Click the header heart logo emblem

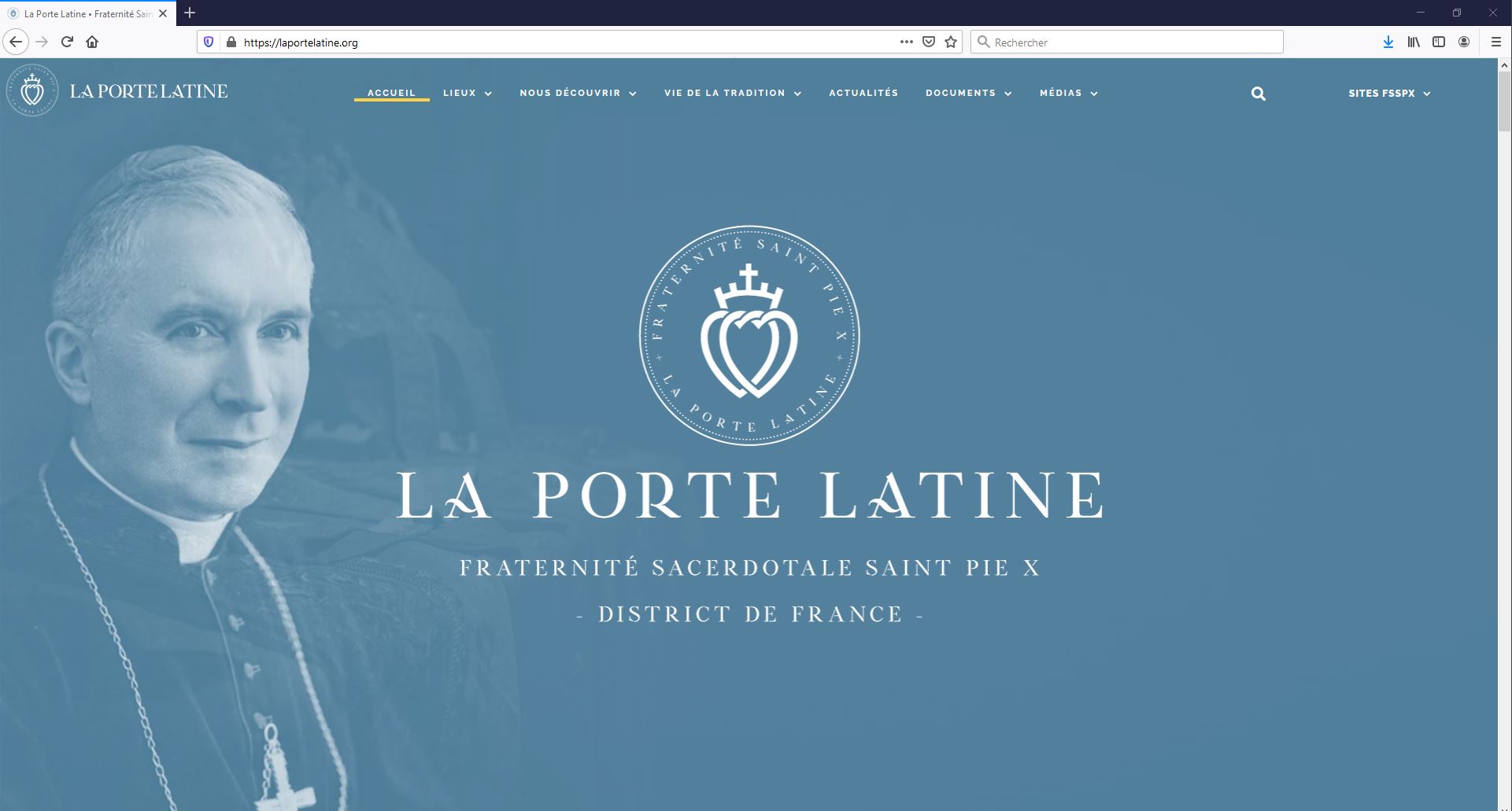coord(32,90)
